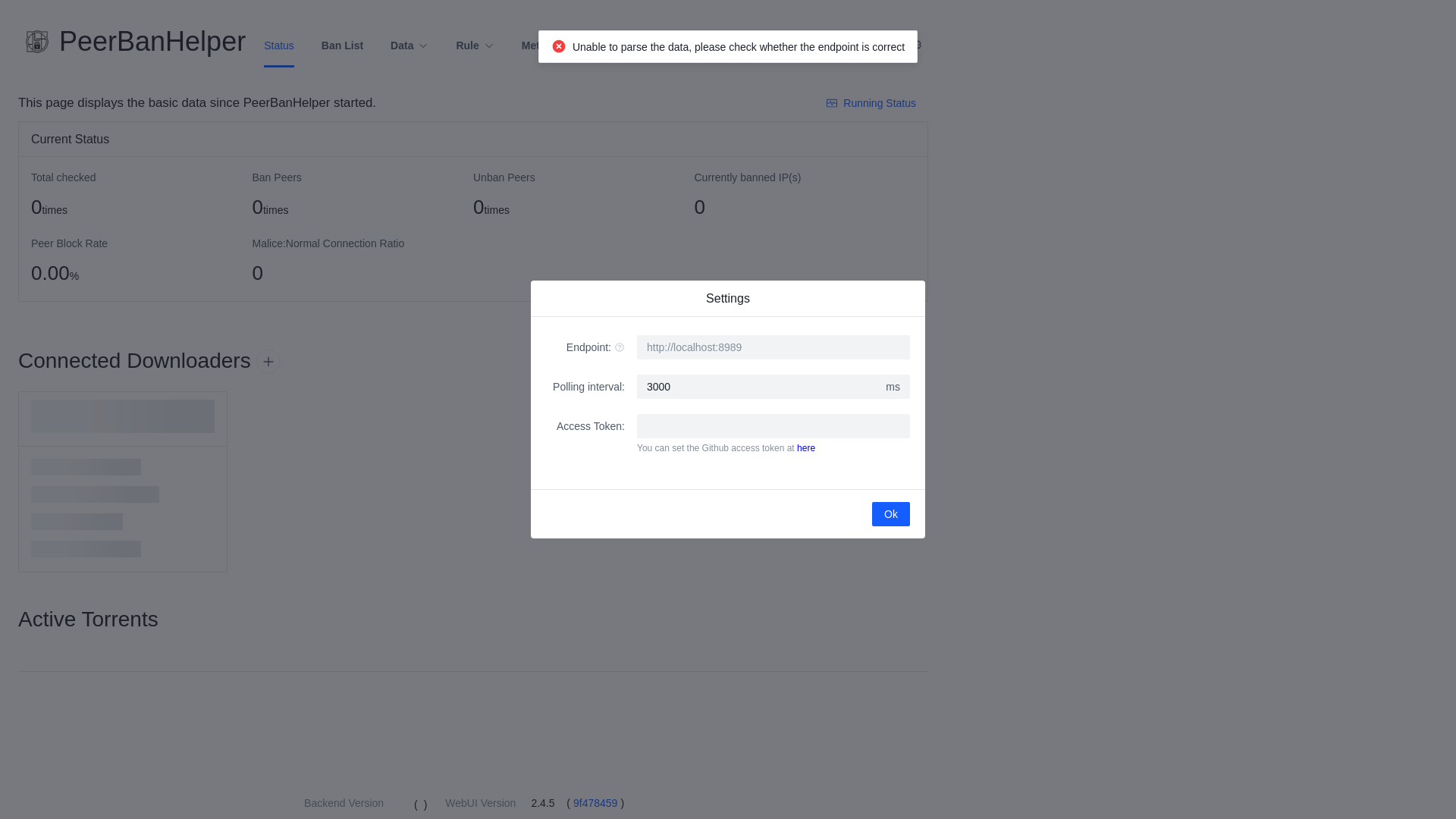1456x819 pixels.
Task: Expand the Rule dropdown menu
Action: coord(475,45)
